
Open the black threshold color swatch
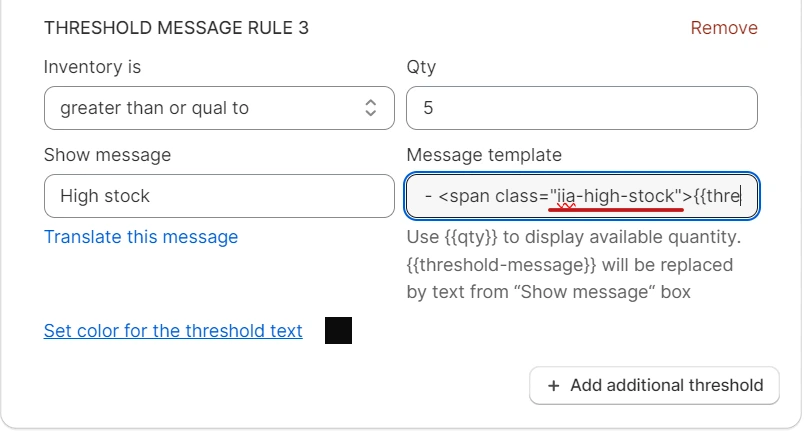click(x=338, y=331)
